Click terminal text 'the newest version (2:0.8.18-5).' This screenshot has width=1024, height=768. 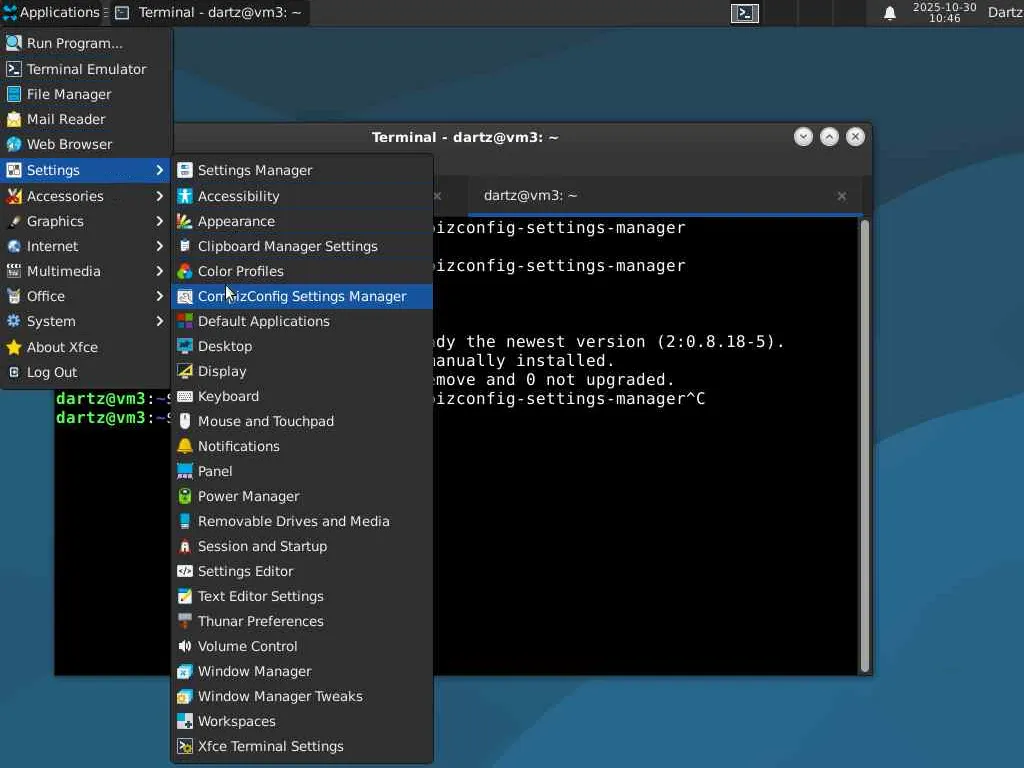pos(625,342)
